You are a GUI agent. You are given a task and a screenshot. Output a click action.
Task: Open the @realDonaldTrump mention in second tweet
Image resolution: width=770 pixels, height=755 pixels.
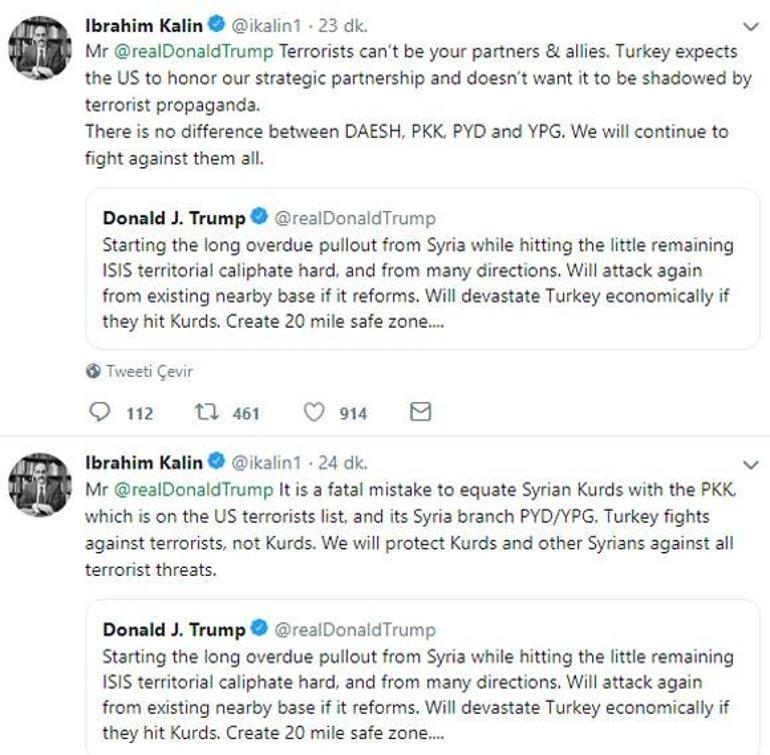click(x=193, y=489)
